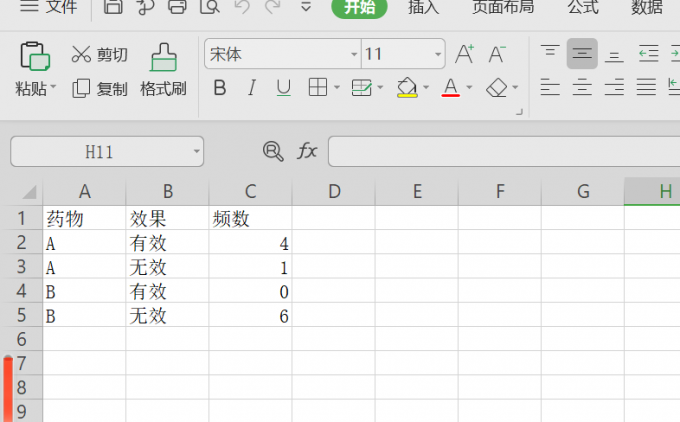Screen dimensions: 680x422
Task: Click cell C4 with value 0
Action: tap(250, 291)
